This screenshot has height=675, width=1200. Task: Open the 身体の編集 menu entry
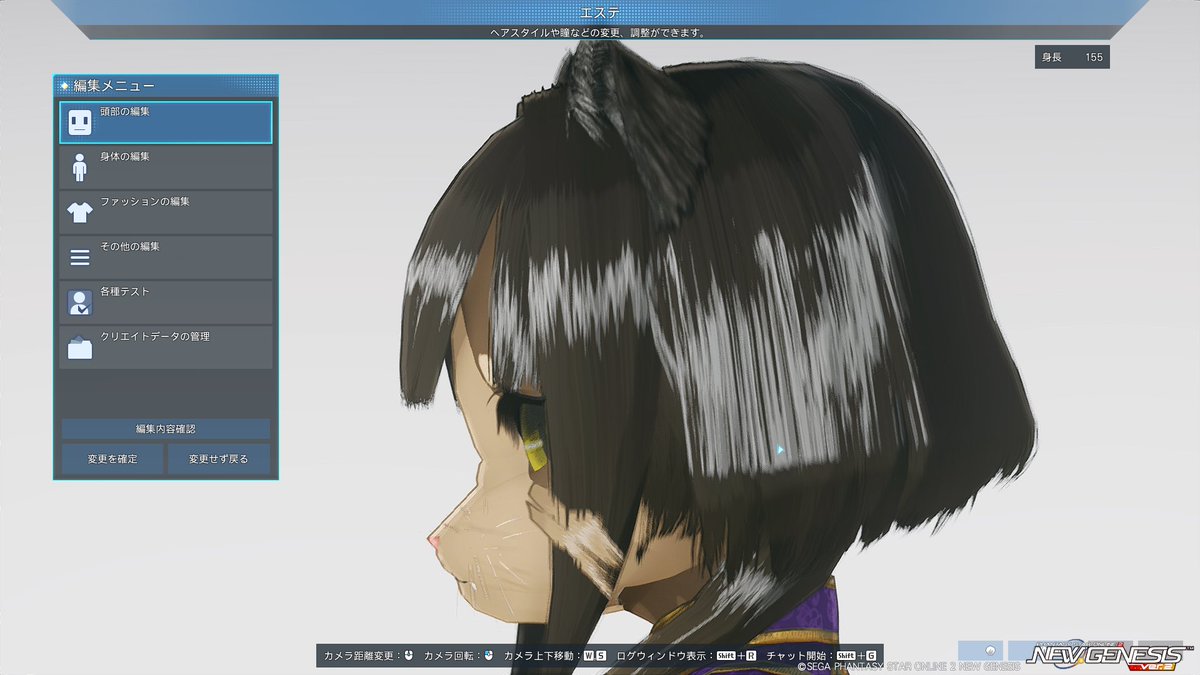click(166, 167)
